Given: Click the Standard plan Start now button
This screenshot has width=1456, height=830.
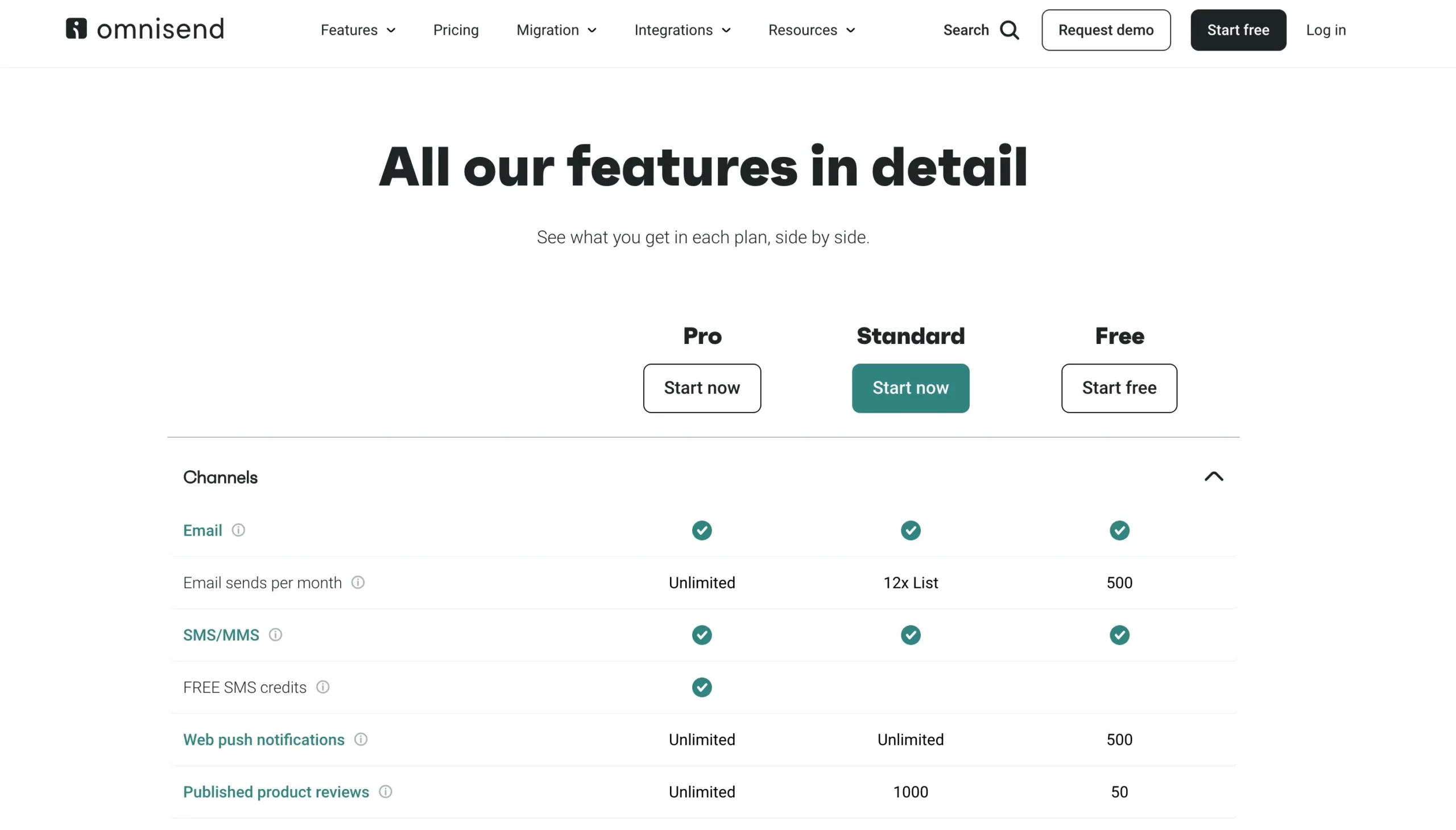Looking at the screenshot, I should pos(910,388).
